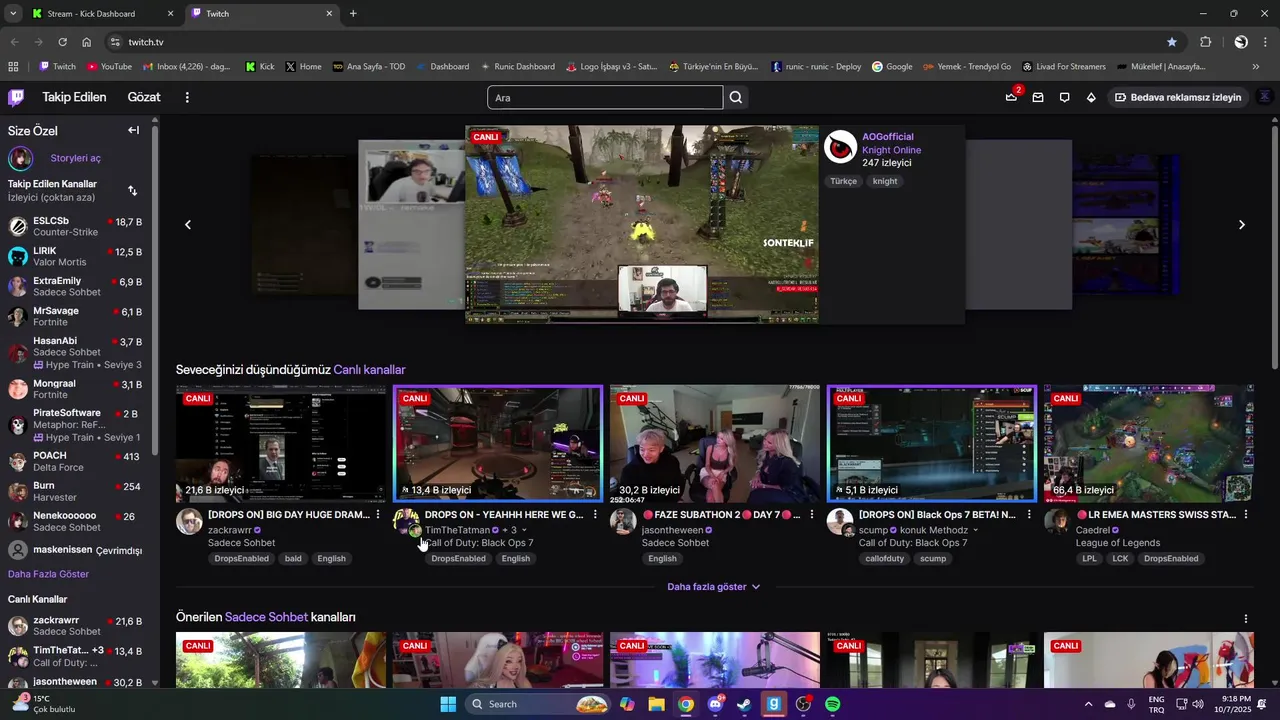Show the next carousel stream
The width and height of the screenshot is (1280, 720).
pyautogui.click(x=1241, y=225)
